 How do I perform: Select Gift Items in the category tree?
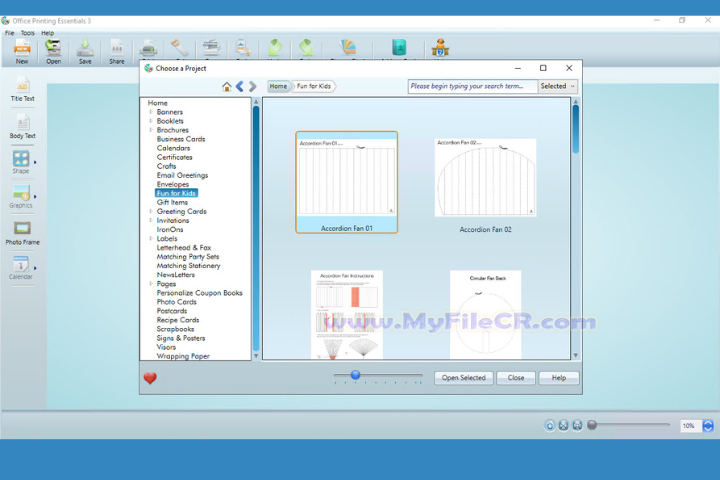point(172,202)
